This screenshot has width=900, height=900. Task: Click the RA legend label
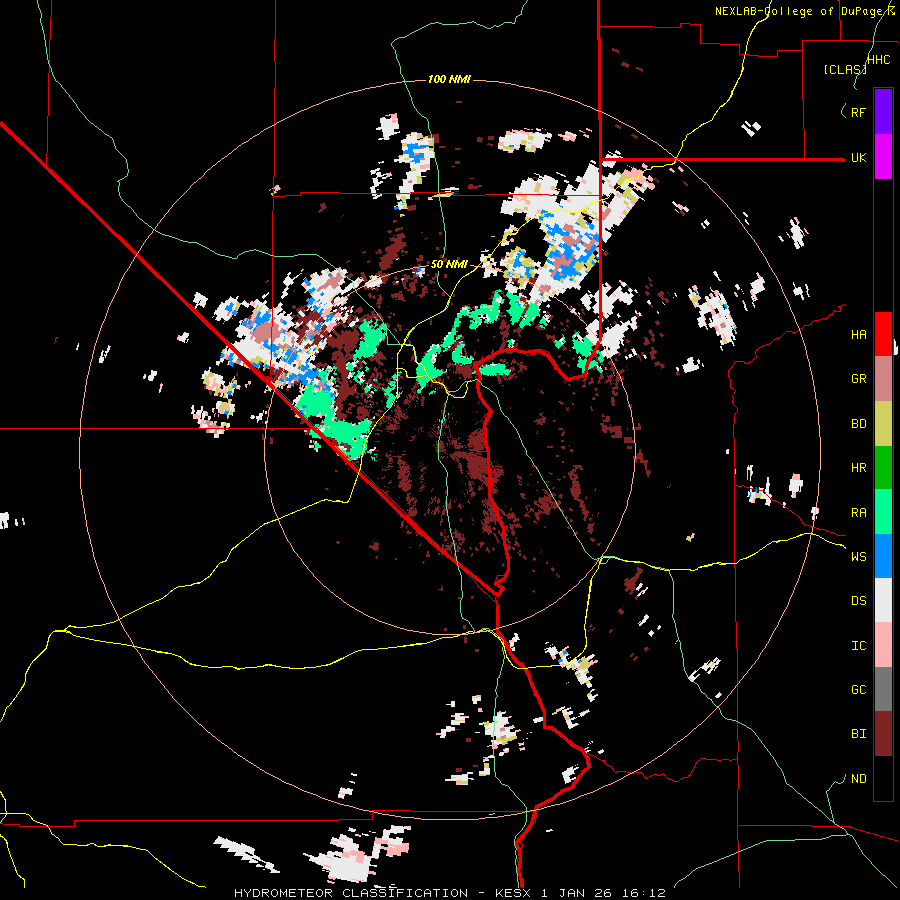[x=858, y=513]
